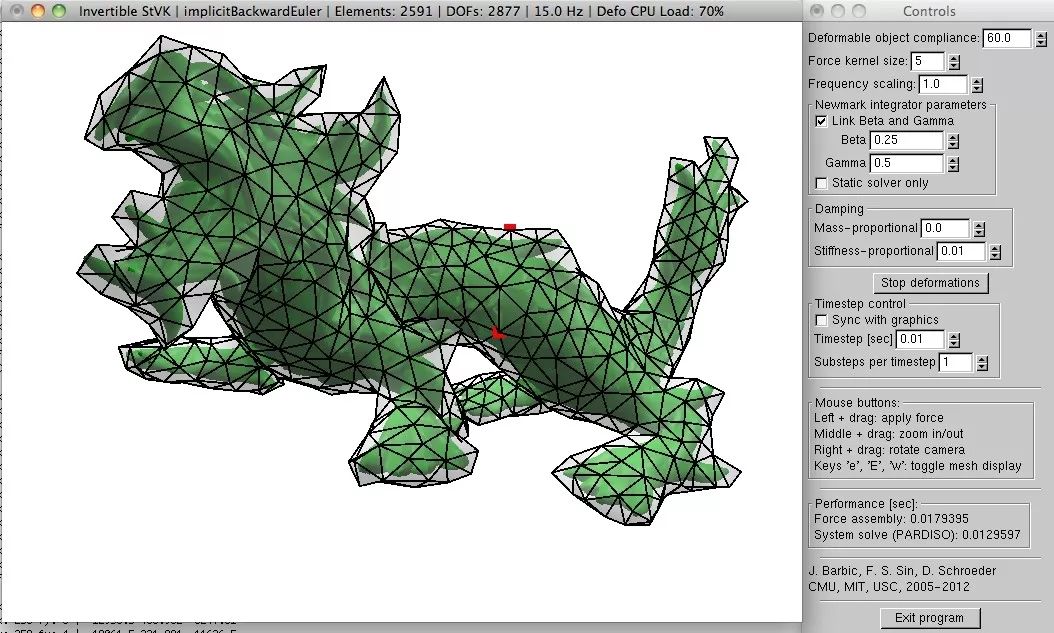Click the 'Middle + drag: zoom in/out' text

(888, 433)
